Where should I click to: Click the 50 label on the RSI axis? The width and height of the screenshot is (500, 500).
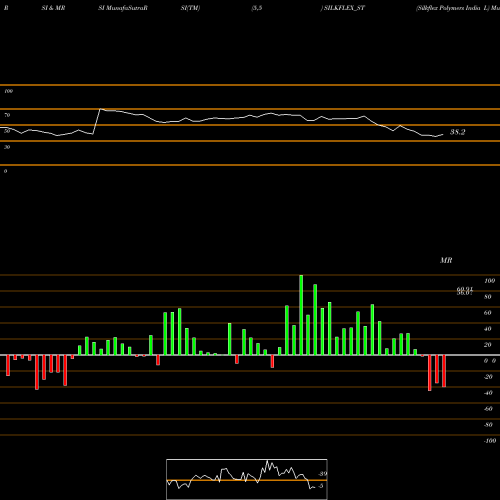7,131
